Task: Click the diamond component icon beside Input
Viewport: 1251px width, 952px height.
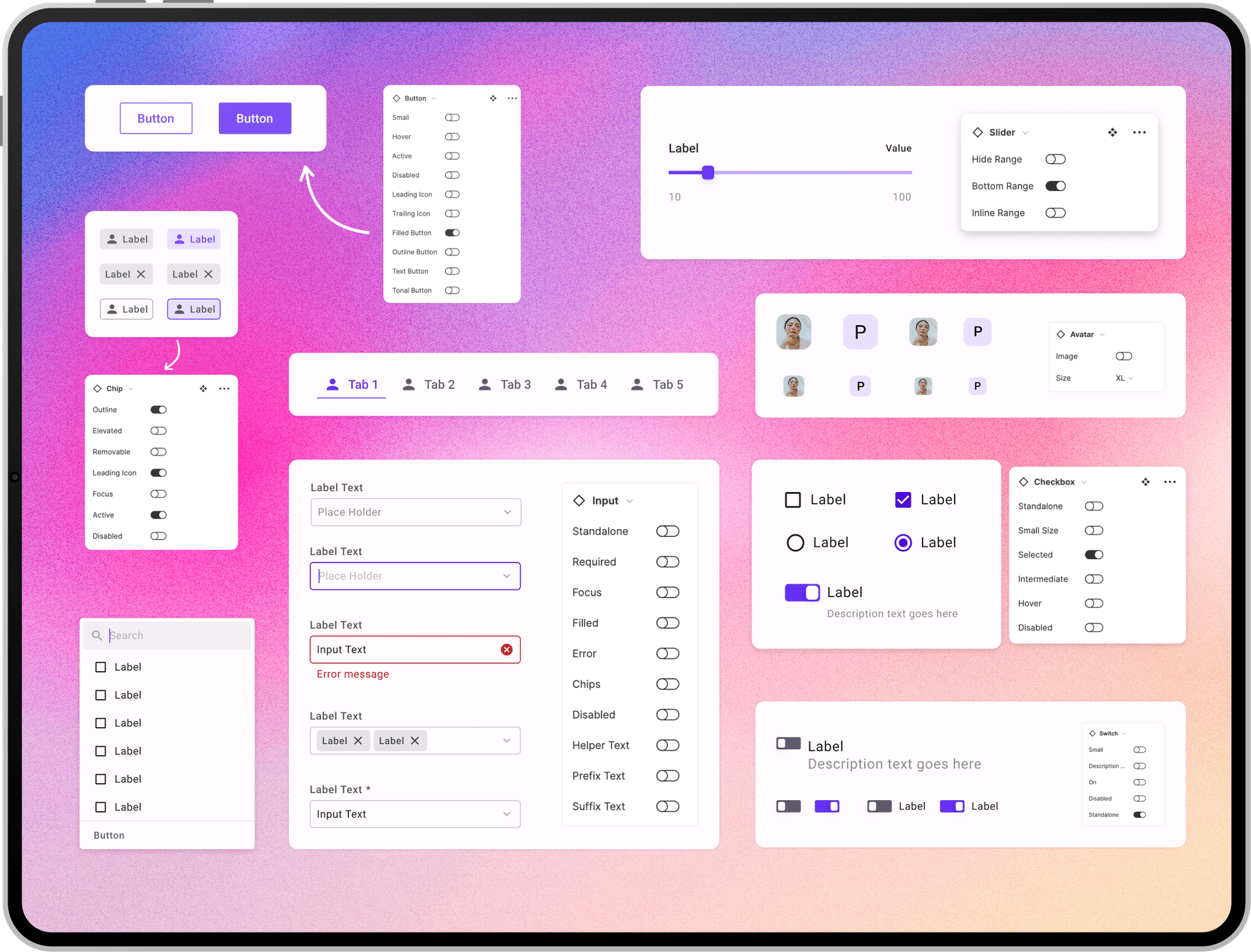Action: pos(579,500)
